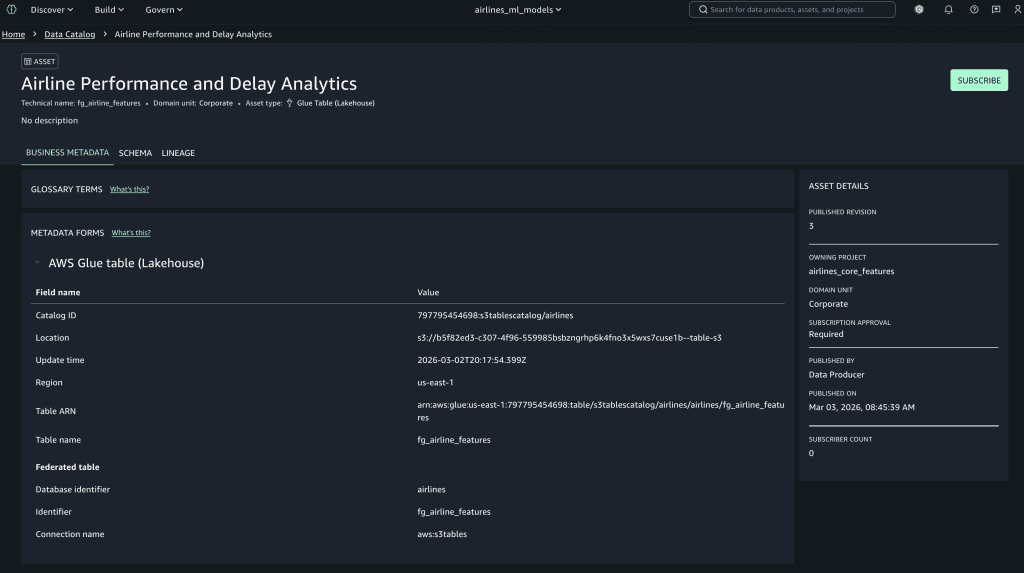Open the settings gear icon in header
This screenshot has height=573, width=1024.
919,10
